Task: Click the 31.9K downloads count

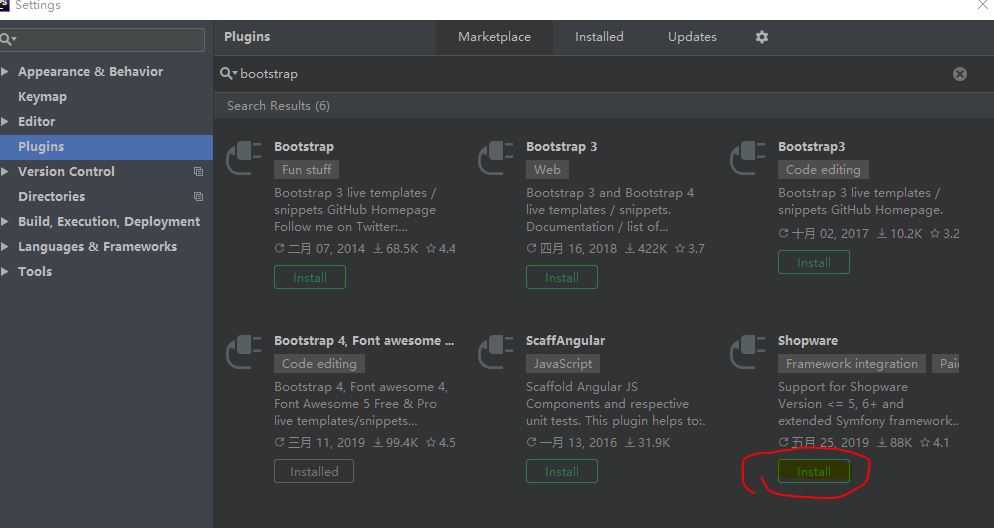Action: pyautogui.click(x=648, y=443)
